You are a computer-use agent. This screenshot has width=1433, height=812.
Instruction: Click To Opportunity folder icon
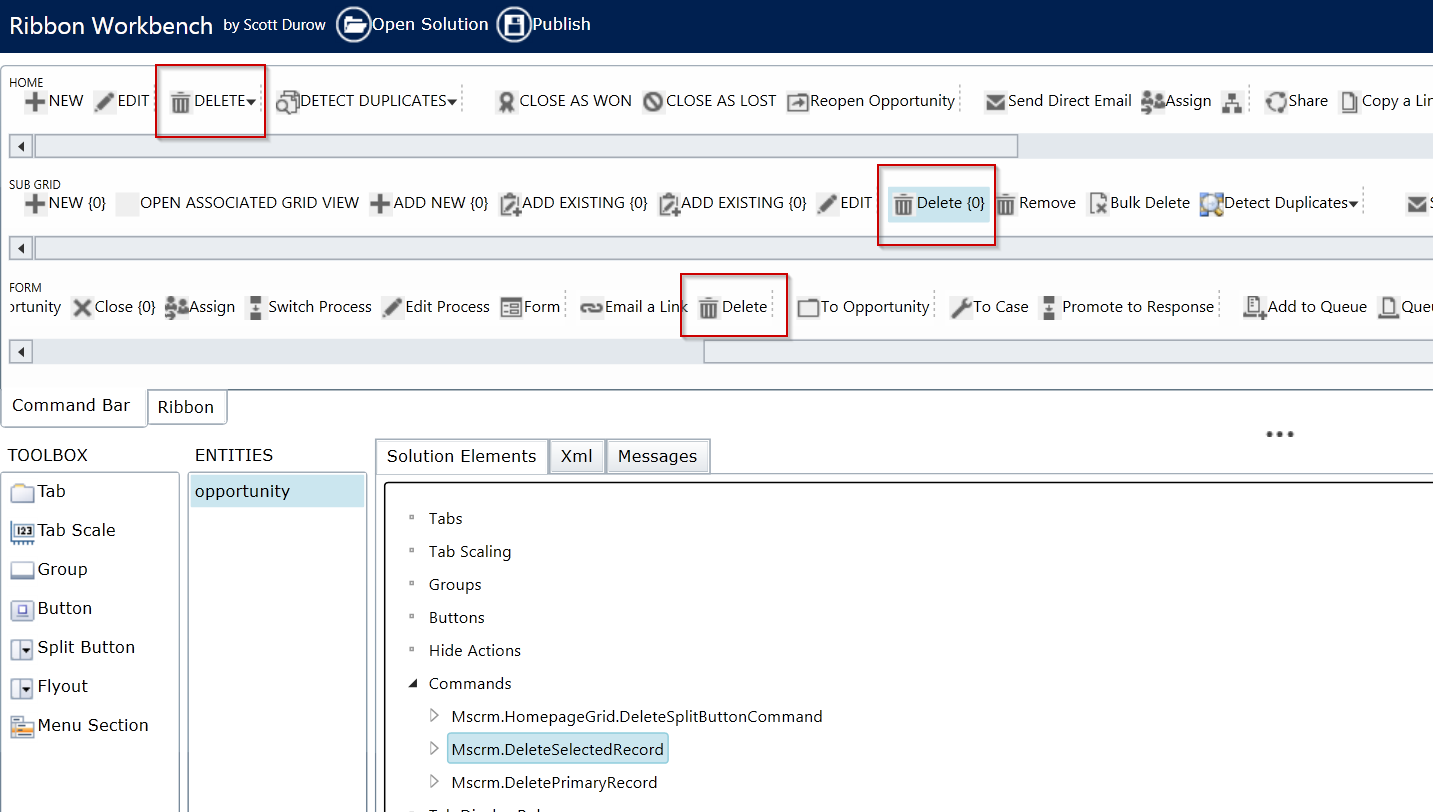click(808, 308)
